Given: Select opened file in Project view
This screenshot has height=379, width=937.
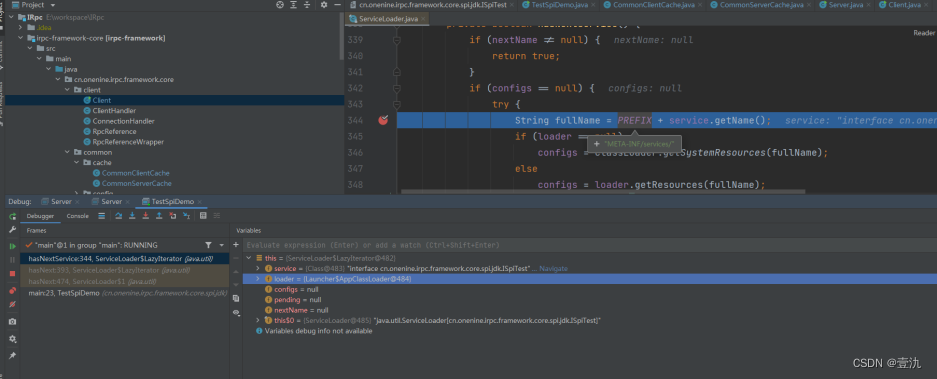Looking at the screenshot, I should (x=280, y=5).
